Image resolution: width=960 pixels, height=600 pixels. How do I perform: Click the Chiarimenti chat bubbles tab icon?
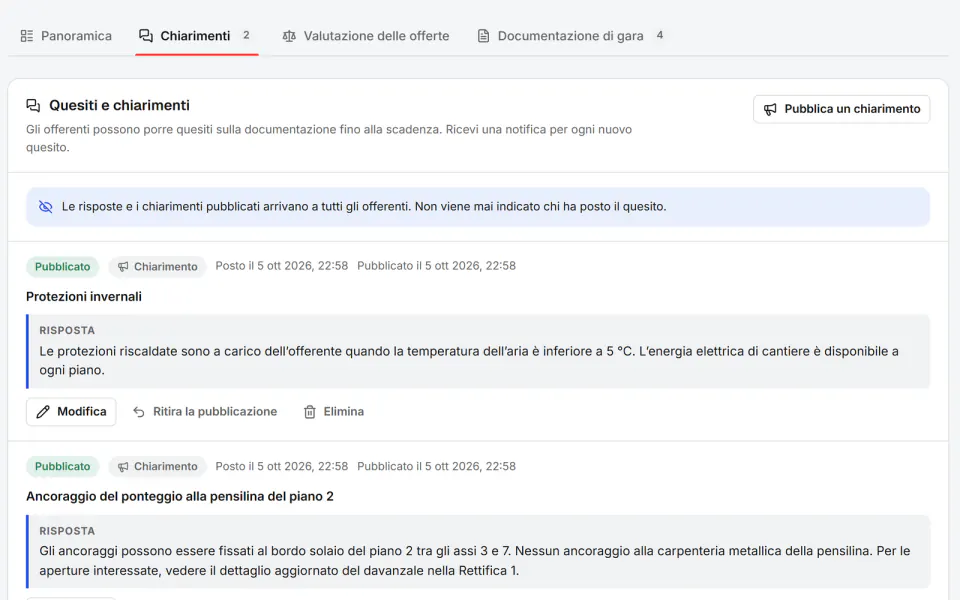pyautogui.click(x=146, y=36)
